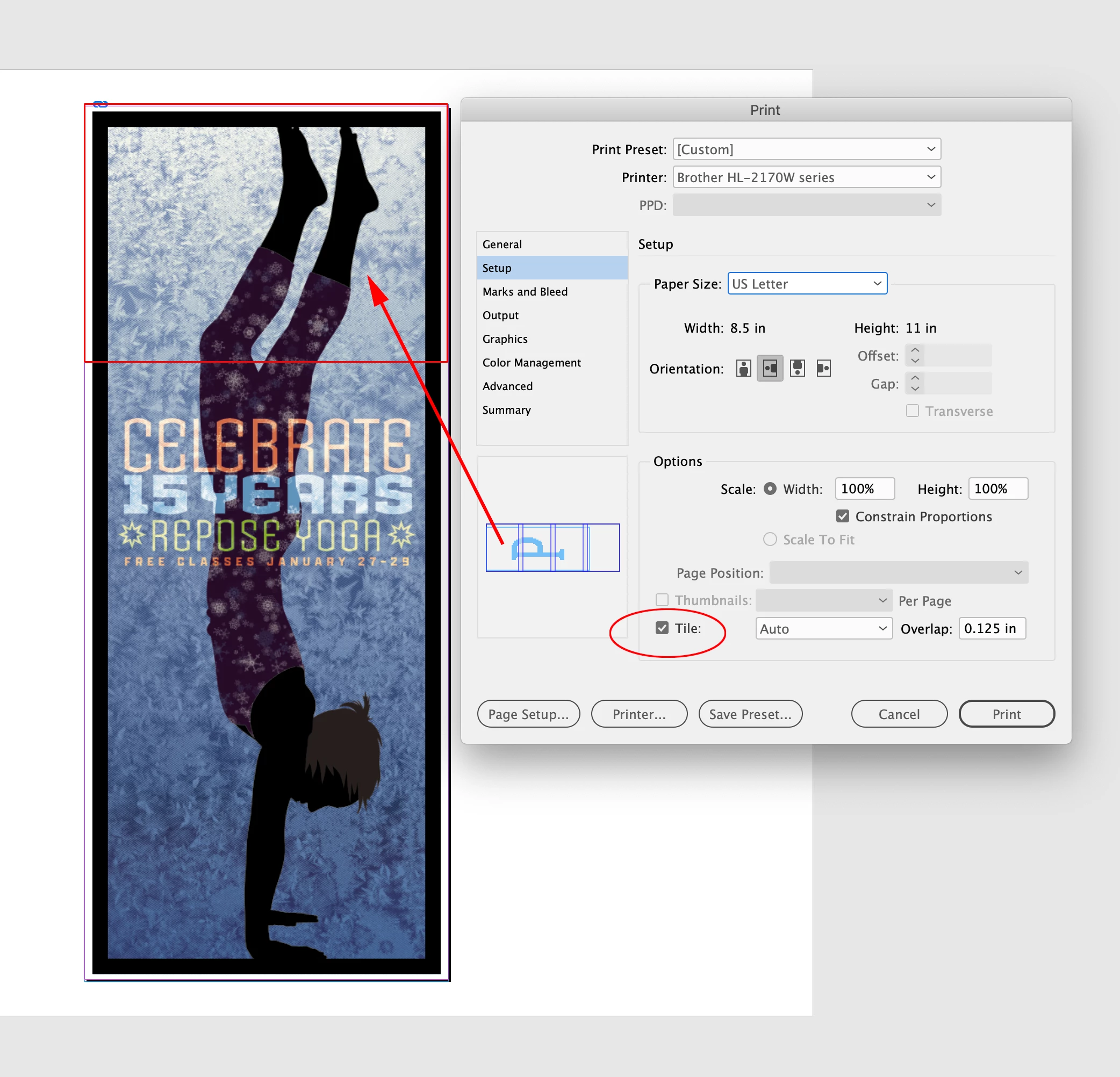Open the Print Preset dropdown
Image resolution: width=1120 pixels, height=1077 pixels.
tap(806, 150)
